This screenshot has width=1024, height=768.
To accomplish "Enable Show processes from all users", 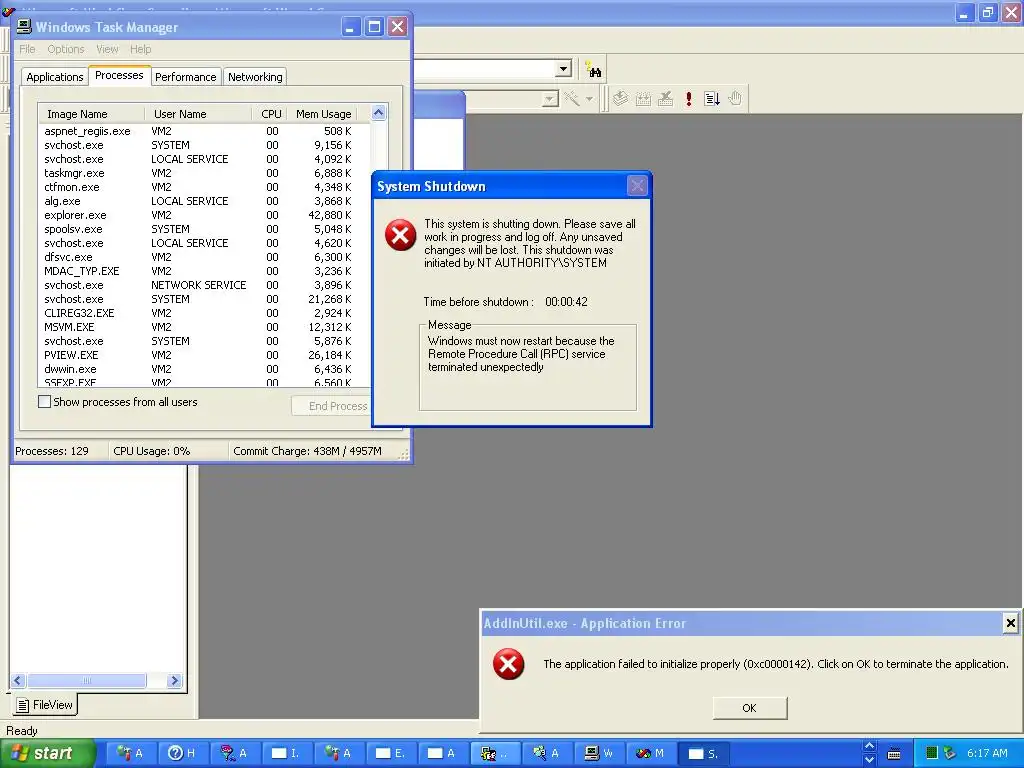I will click(x=44, y=402).
